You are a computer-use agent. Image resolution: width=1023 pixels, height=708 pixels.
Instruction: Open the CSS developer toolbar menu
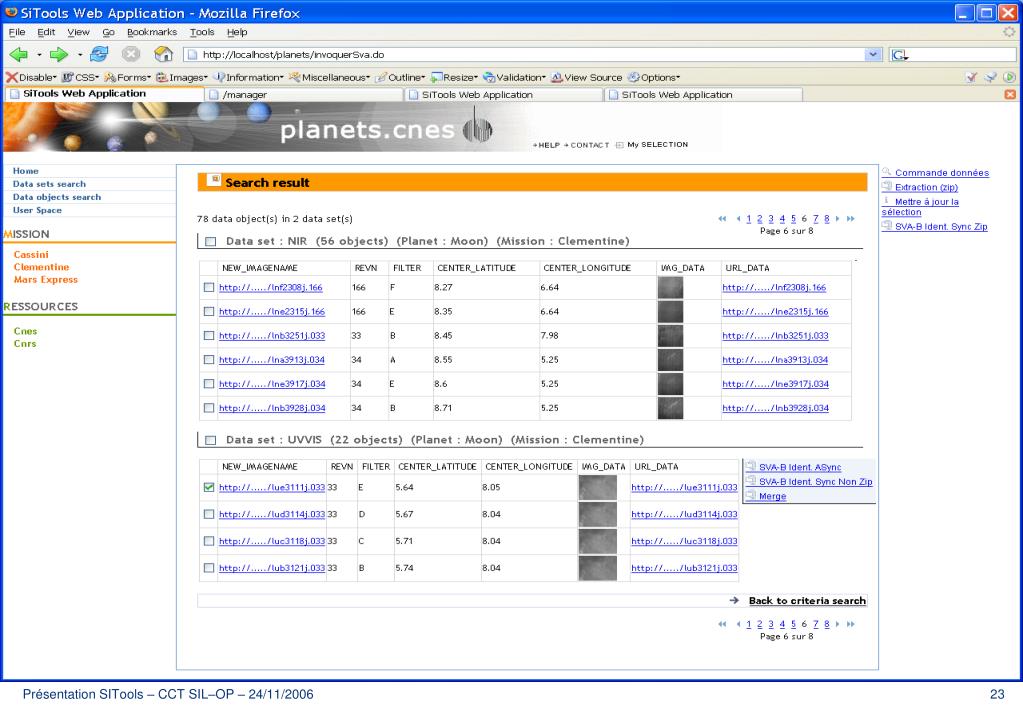coord(80,77)
